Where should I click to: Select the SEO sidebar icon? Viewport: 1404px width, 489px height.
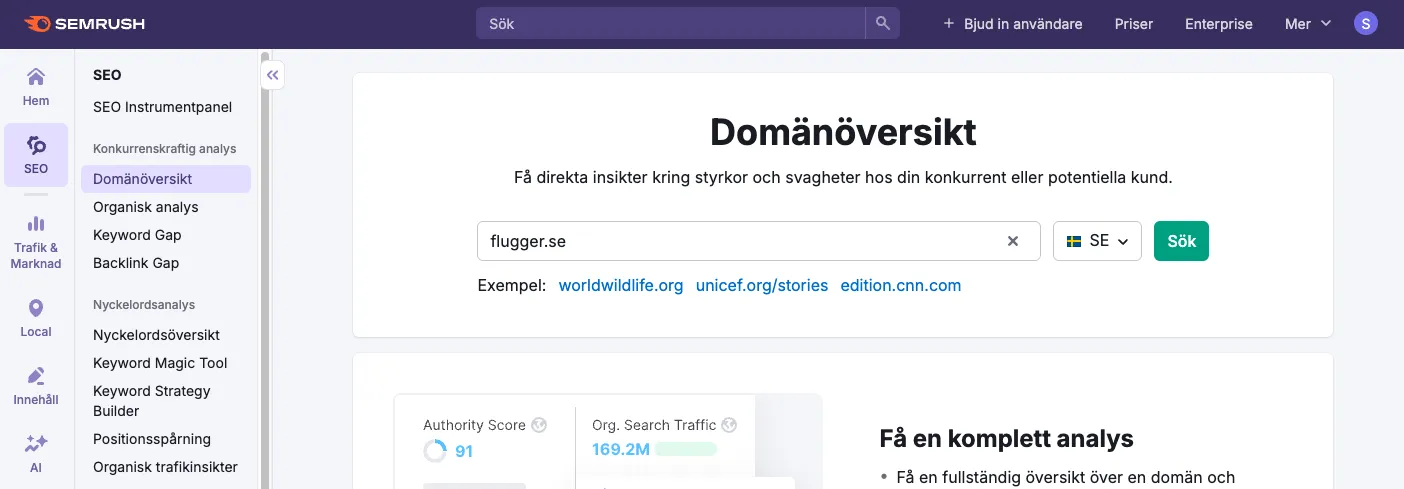(x=36, y=153)
